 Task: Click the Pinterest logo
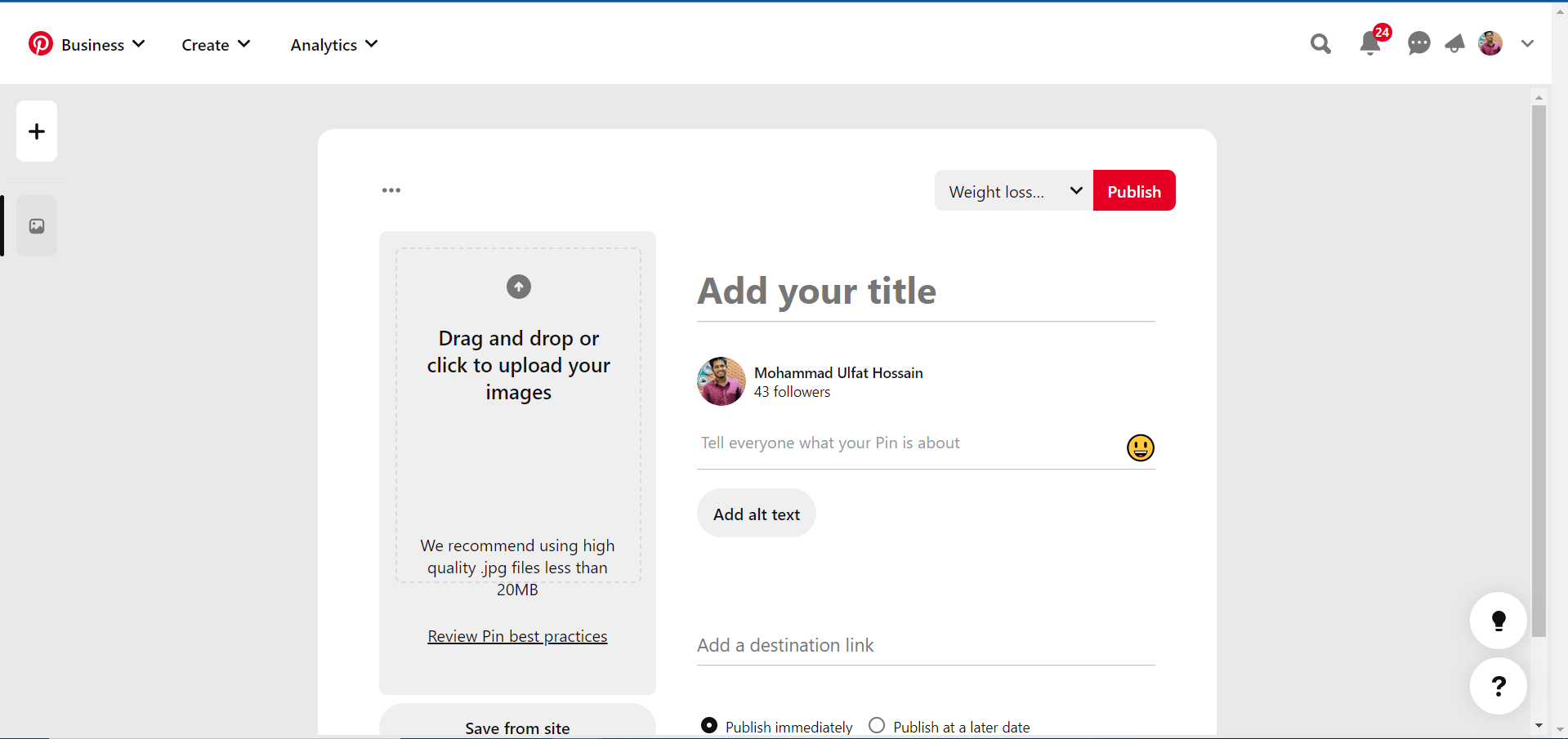tap(40, 43)
